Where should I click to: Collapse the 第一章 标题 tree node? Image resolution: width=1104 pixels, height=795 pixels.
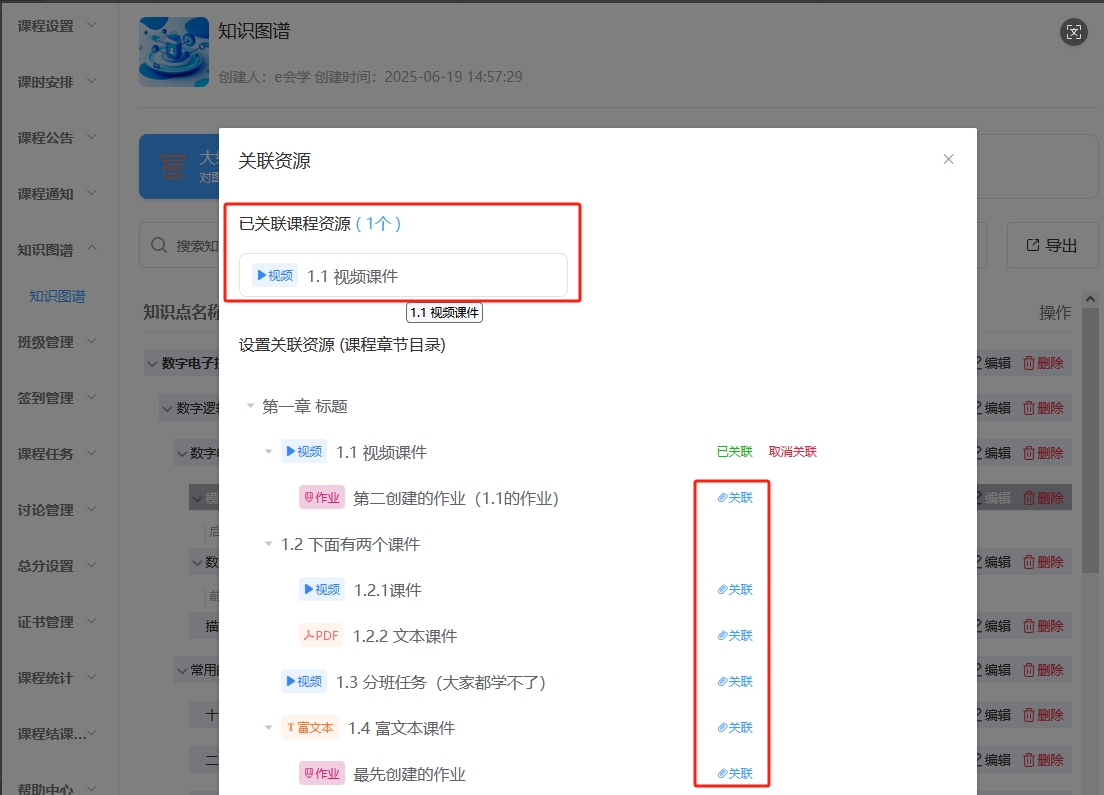(x=250, y=406)
